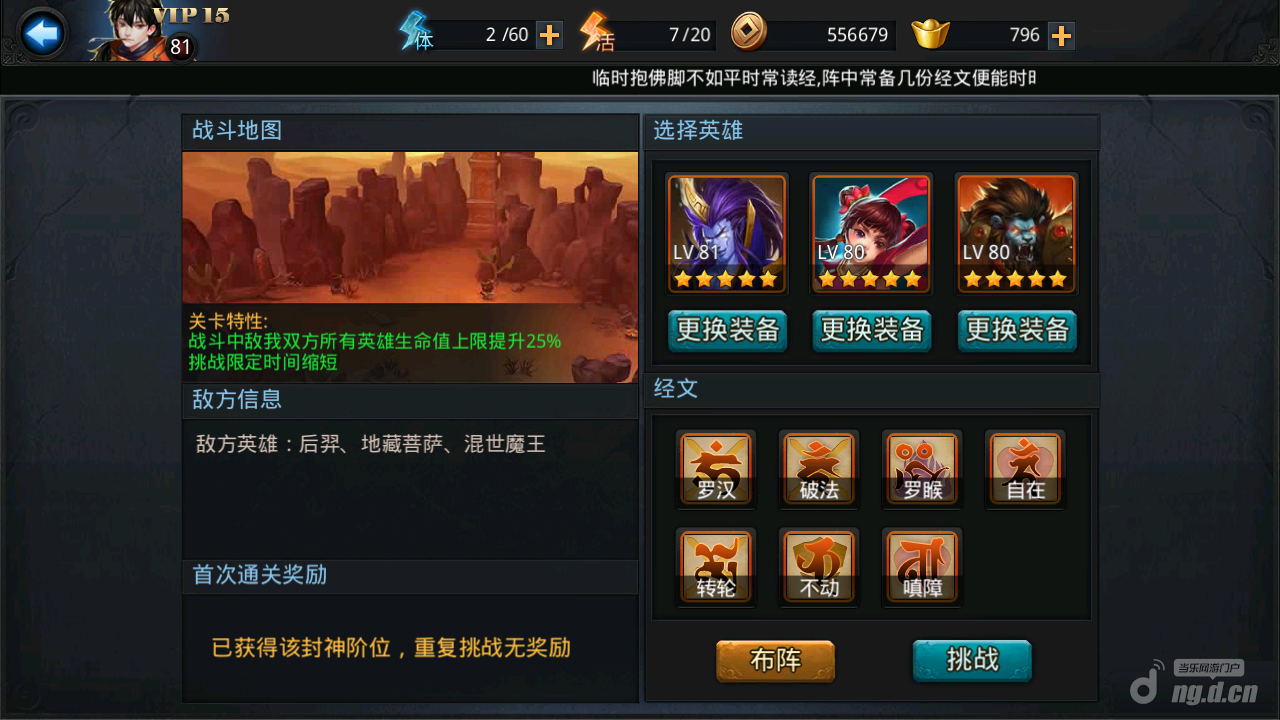Select the 自在 scripture icon
This screenshot has width=1280, height=720.
click(x=1026, y=469)
